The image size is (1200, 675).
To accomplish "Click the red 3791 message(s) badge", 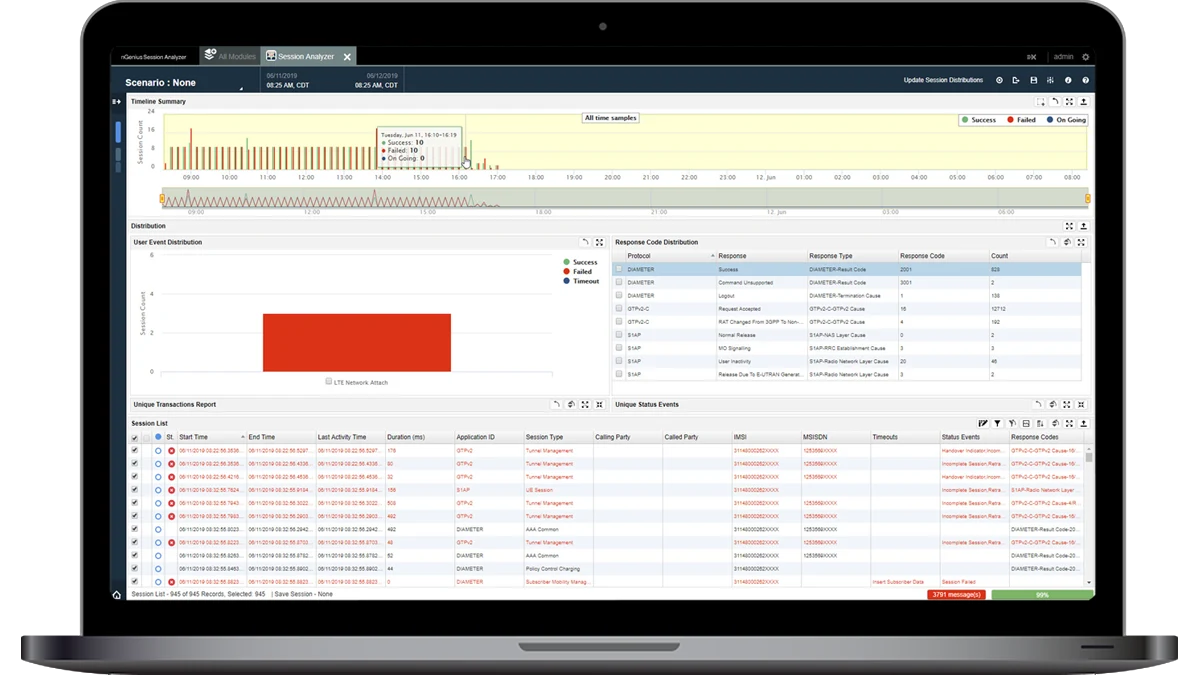I will point(956,594).
